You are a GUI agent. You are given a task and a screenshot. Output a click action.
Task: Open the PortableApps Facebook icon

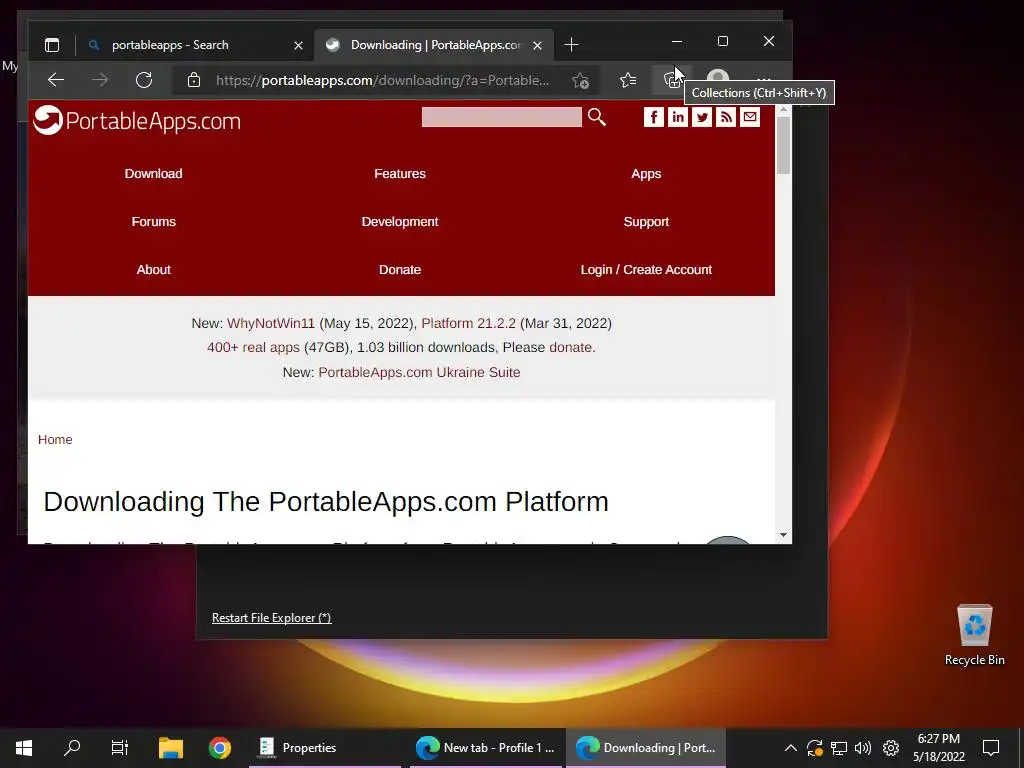coord(654,118)
